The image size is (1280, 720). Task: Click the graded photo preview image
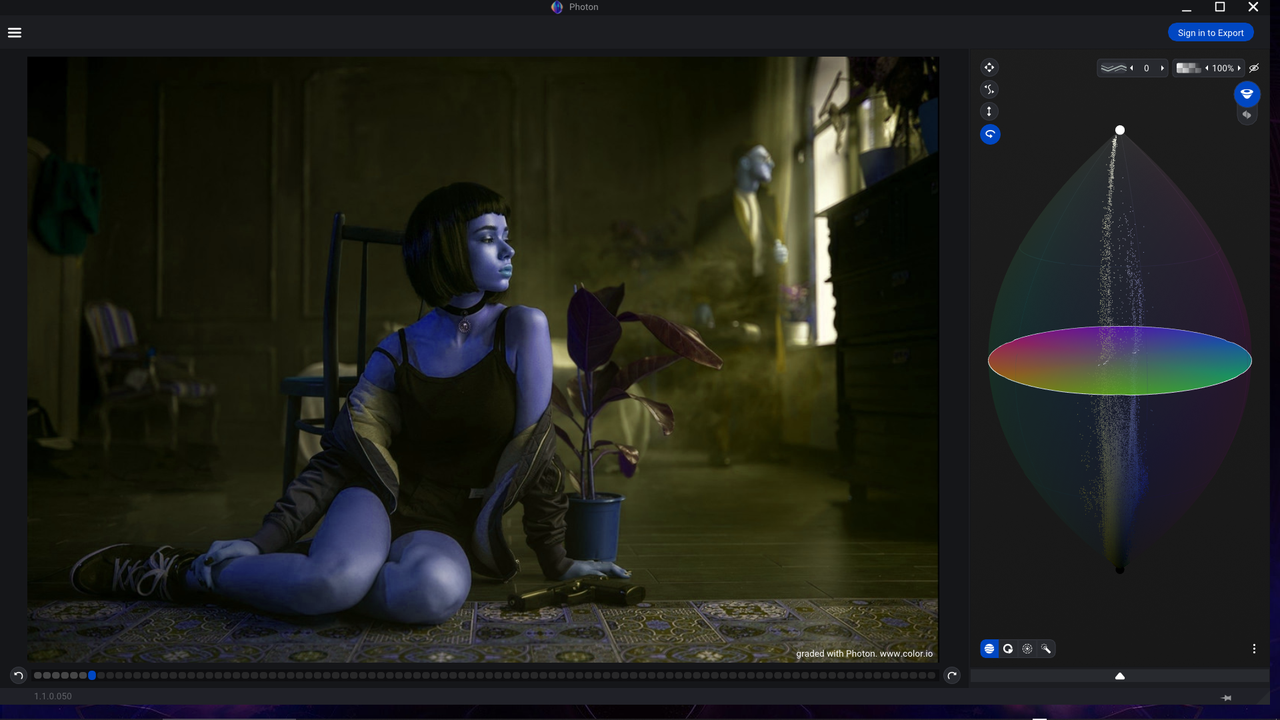tap(483, 360)
